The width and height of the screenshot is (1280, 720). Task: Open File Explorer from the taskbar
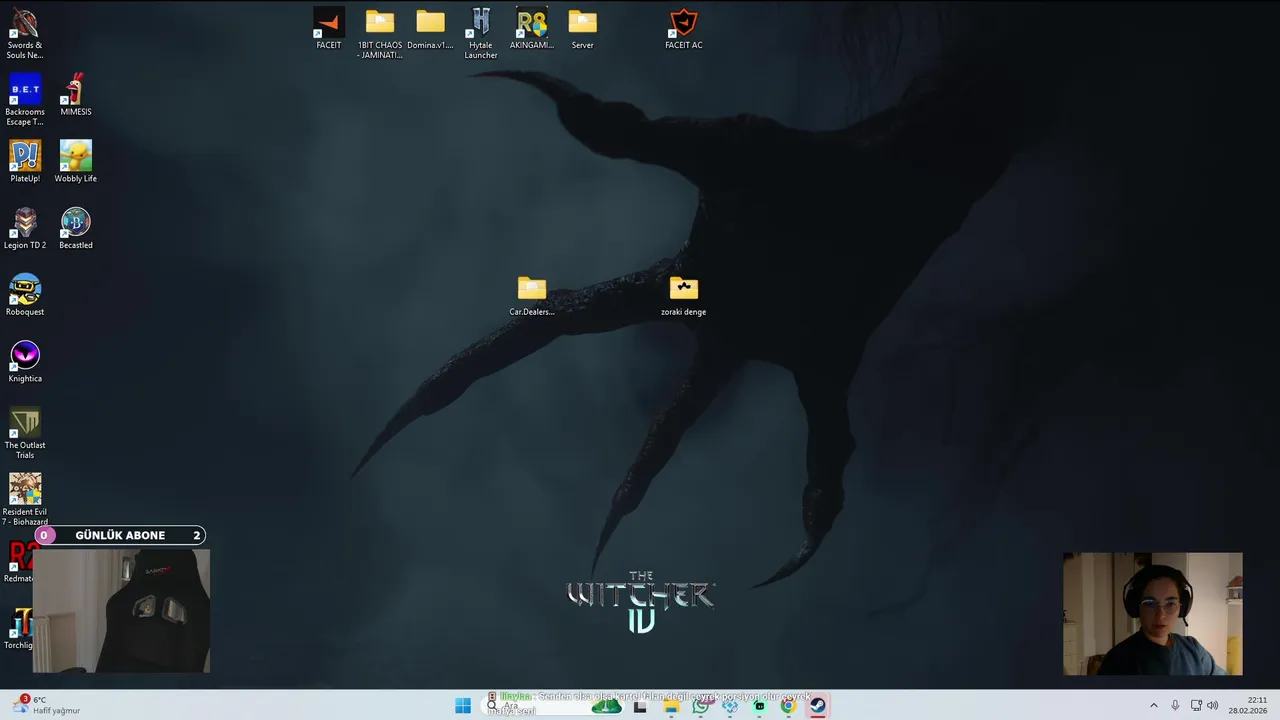point(671,706)
